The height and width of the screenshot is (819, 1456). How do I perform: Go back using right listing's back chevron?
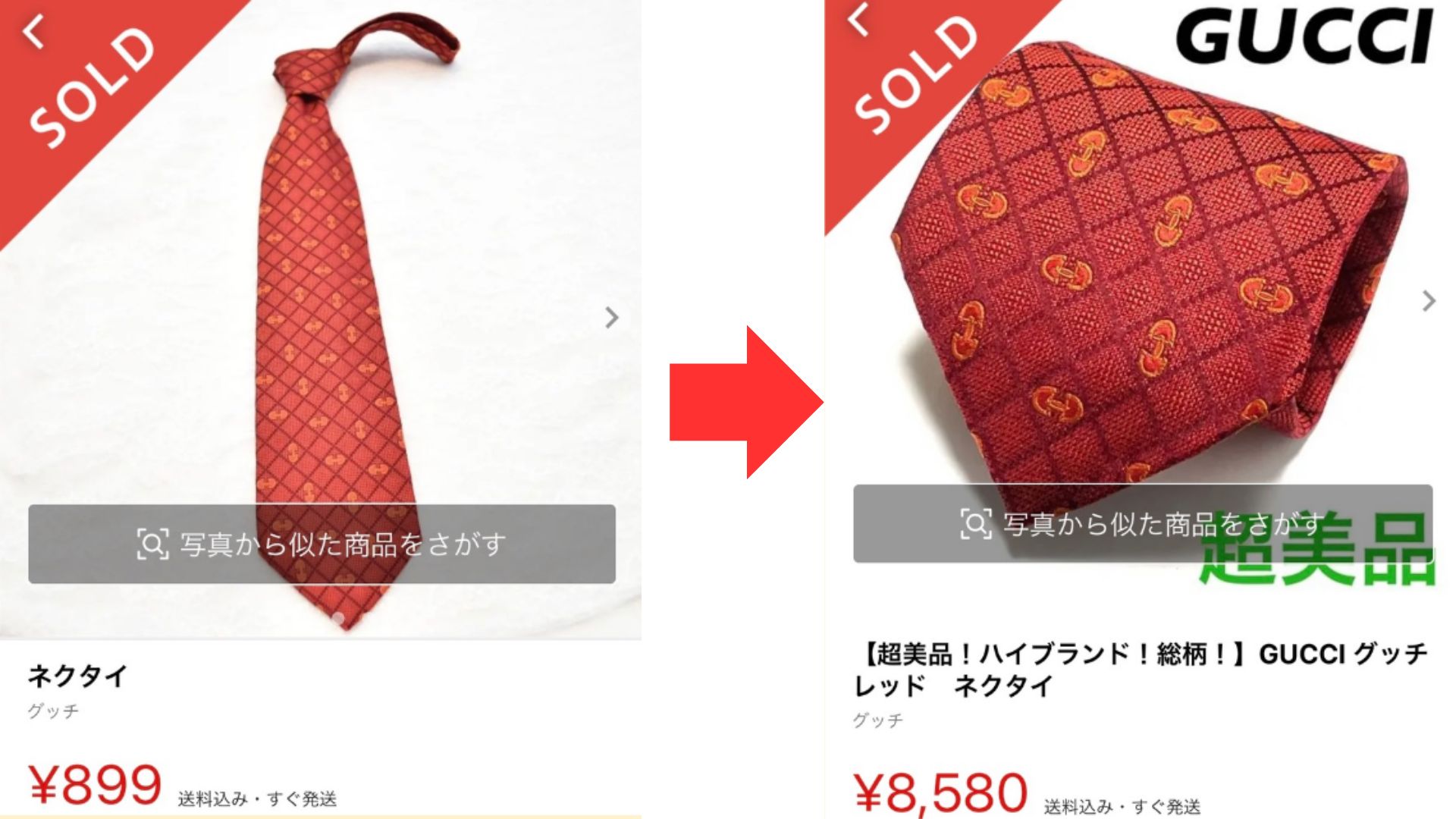coord(858,20)
